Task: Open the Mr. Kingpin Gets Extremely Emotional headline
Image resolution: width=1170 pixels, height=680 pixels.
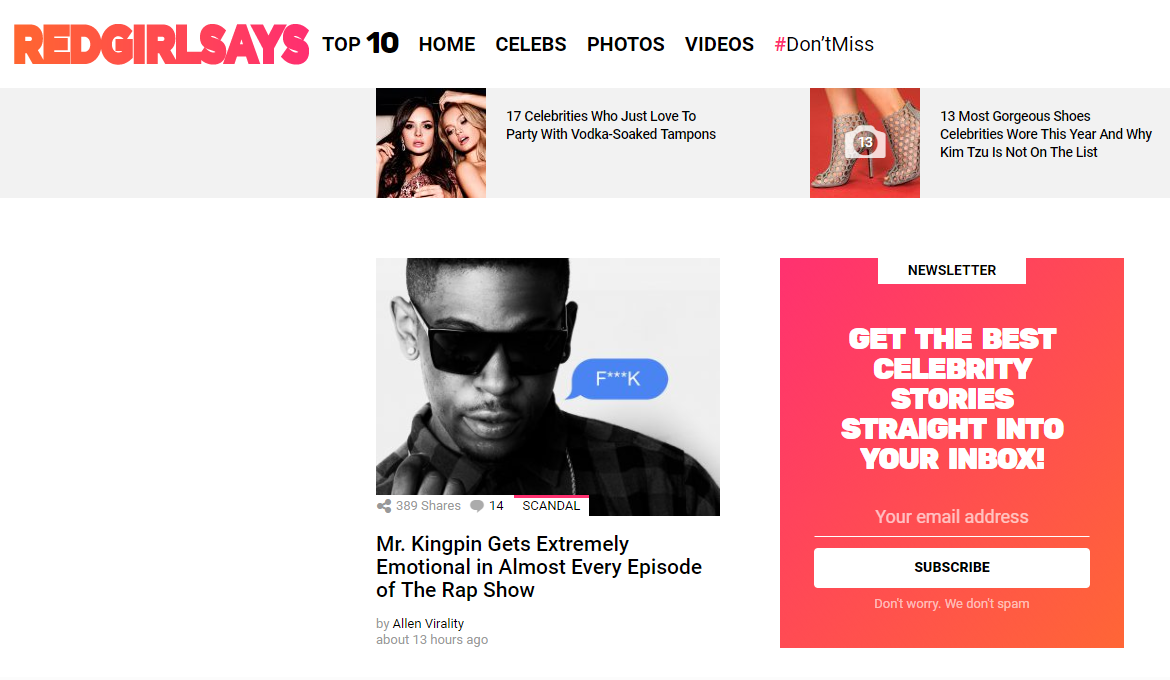Action: pos(539,567)
